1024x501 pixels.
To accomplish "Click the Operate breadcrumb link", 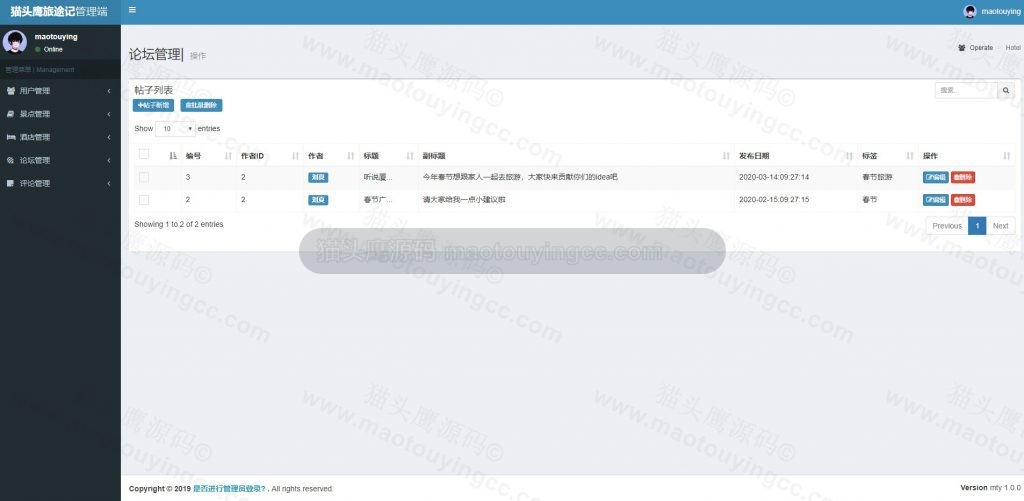I will (x=981, y=48).
